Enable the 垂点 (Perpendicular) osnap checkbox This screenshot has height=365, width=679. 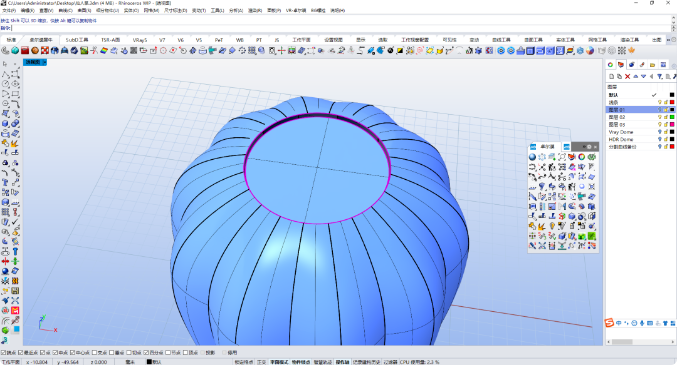pos(112,353)
